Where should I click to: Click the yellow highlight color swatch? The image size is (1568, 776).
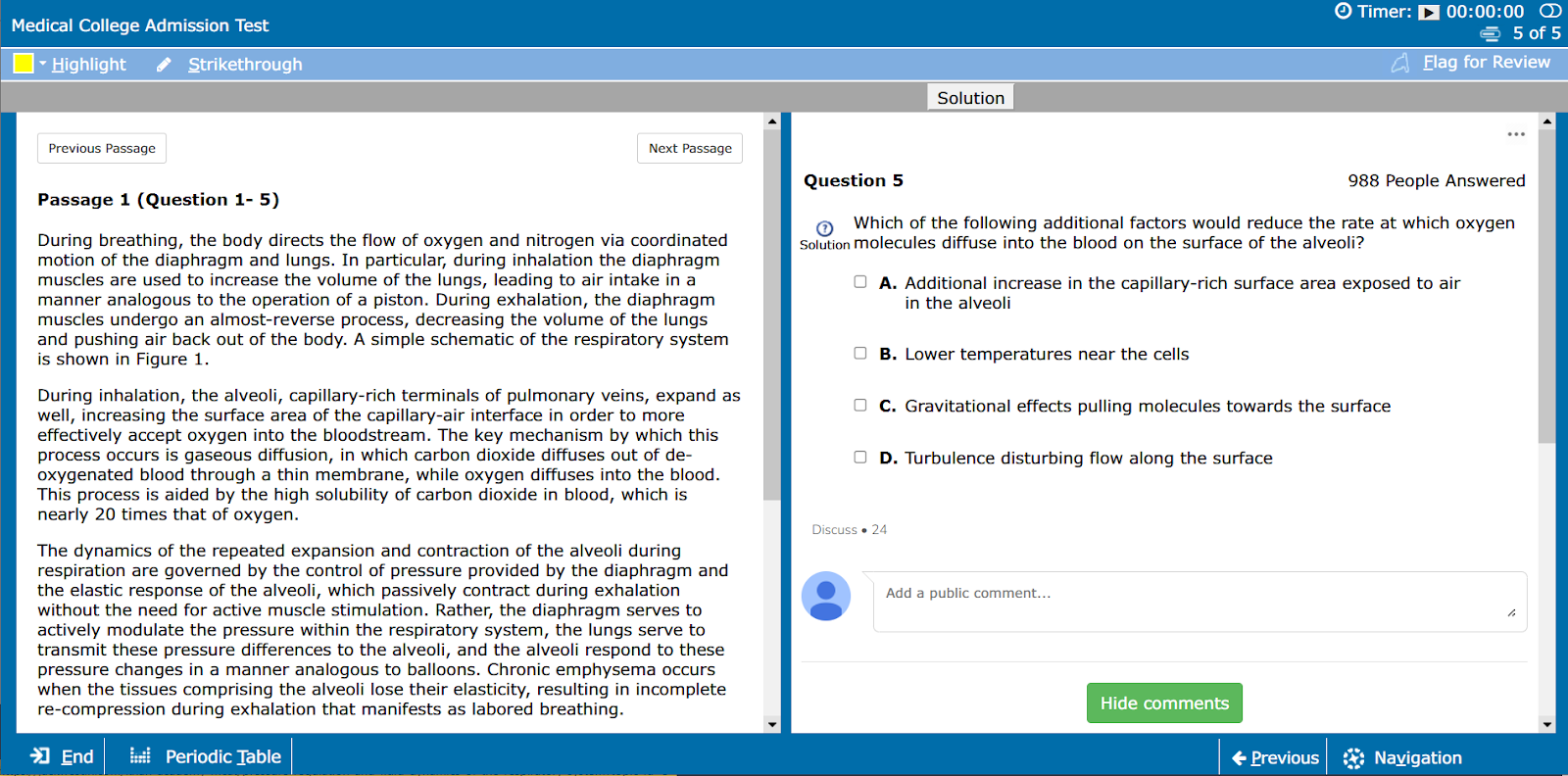click(x=24, y=64)
